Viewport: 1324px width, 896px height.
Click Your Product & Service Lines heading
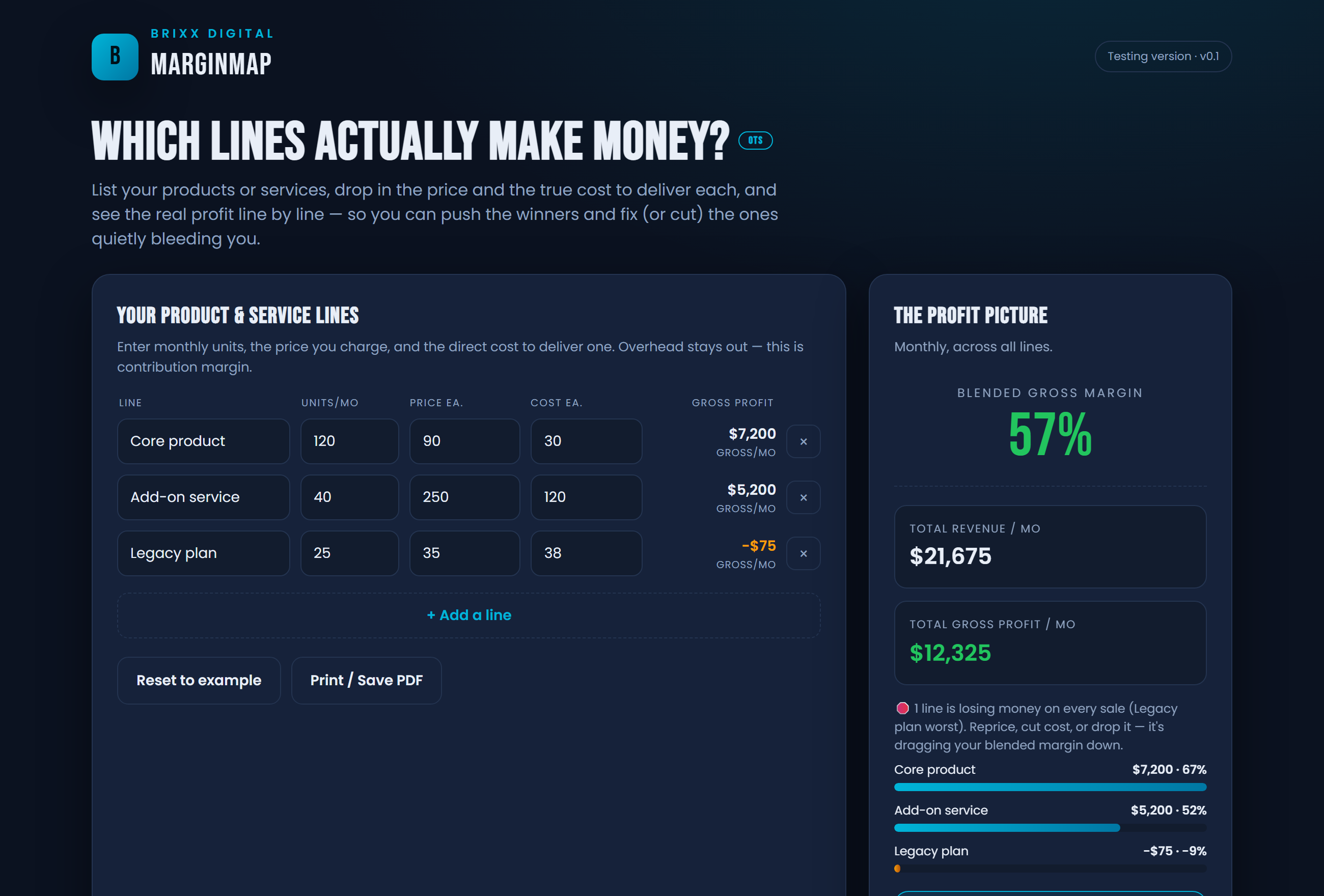coord(238,315)
